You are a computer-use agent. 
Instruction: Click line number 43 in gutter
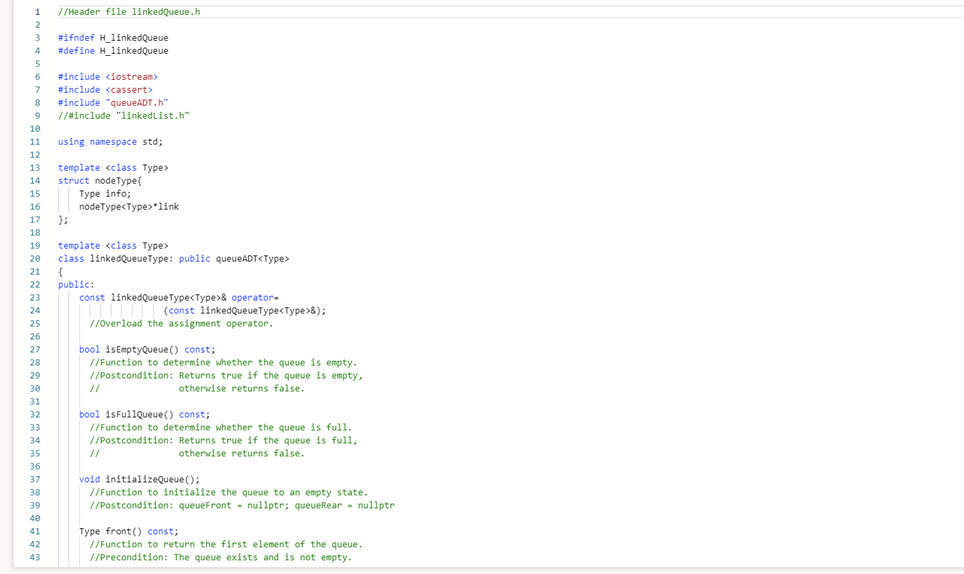coord(35,557)
